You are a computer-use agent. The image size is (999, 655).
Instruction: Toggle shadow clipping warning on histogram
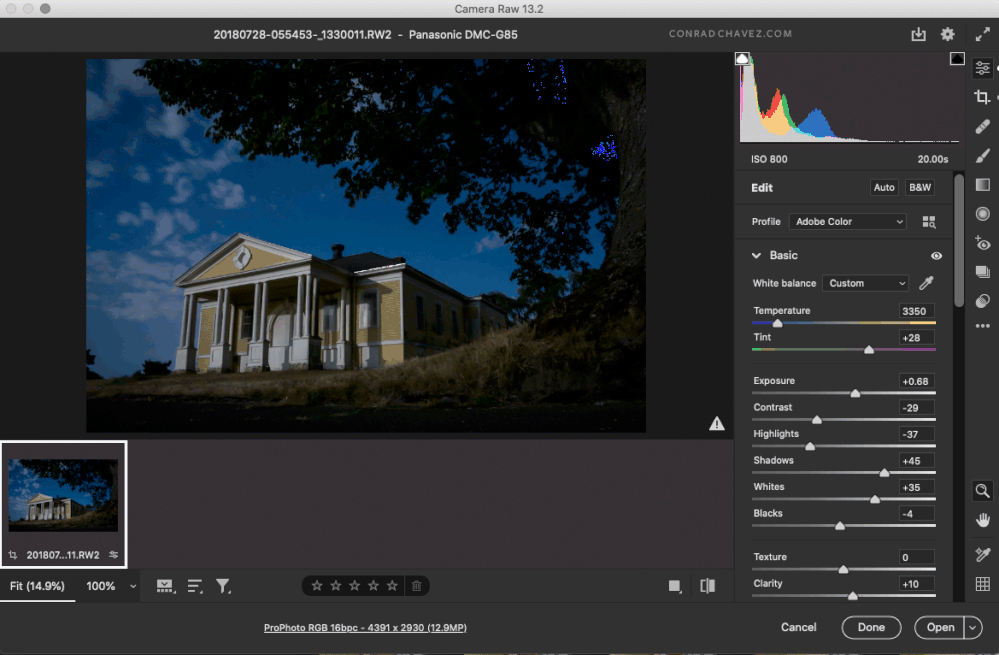[742, 58]
